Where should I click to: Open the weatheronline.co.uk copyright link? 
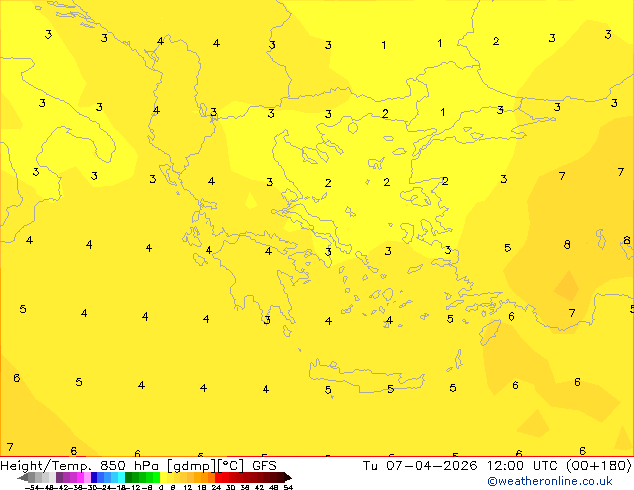[550, 481]
